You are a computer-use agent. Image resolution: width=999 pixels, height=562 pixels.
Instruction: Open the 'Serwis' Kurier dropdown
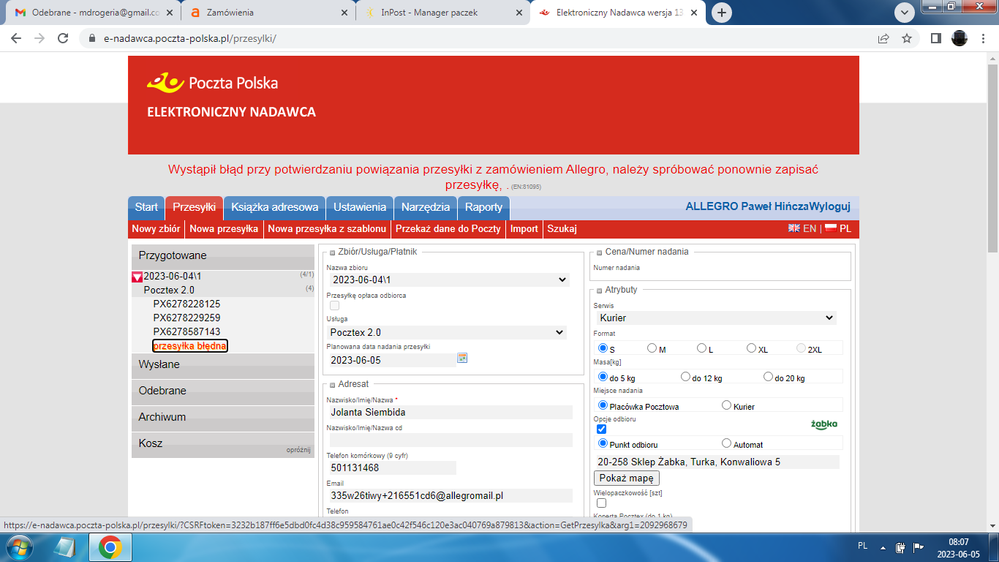715,318
